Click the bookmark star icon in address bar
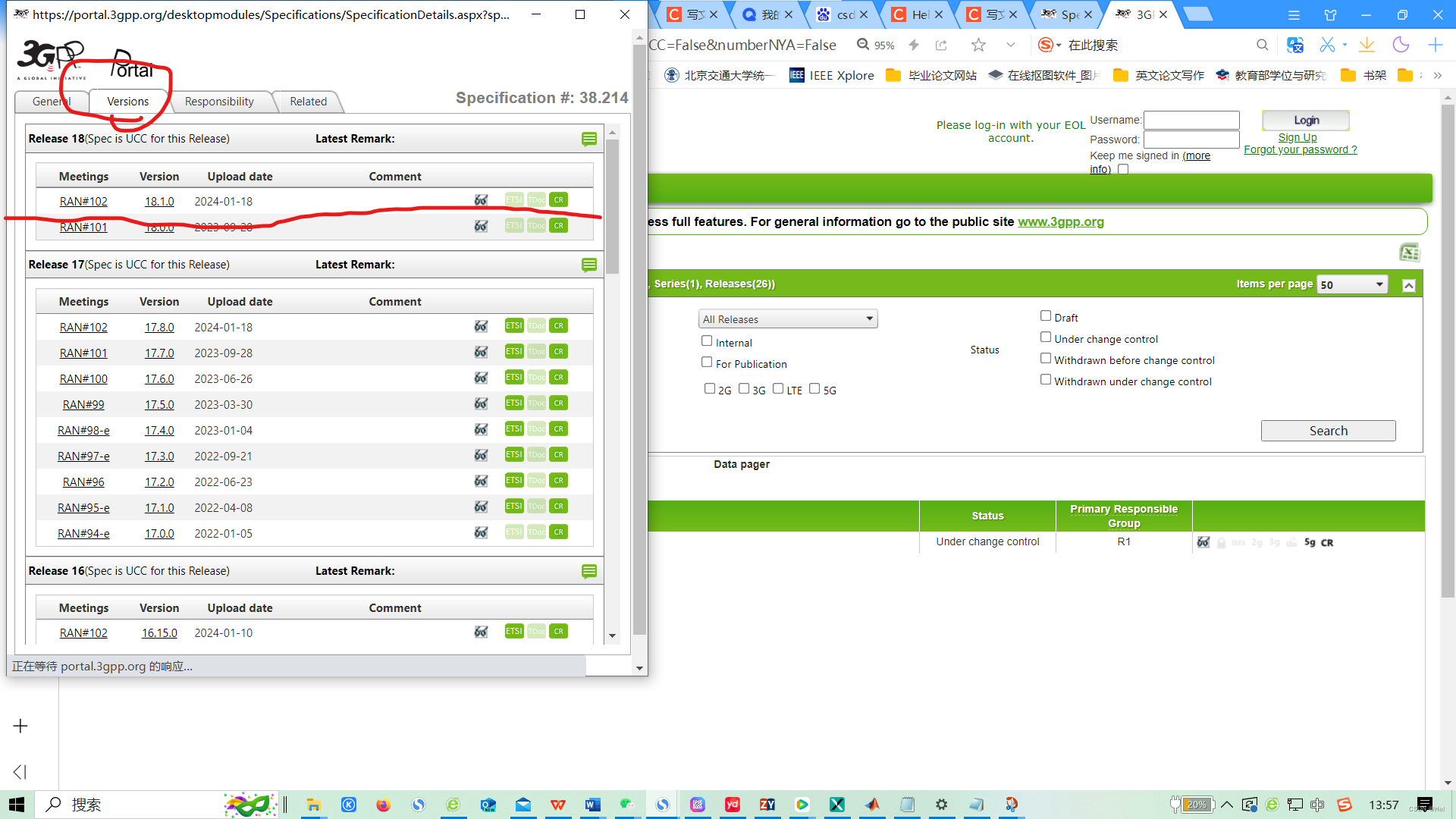The image size is (1456, 819). (978, 45)
